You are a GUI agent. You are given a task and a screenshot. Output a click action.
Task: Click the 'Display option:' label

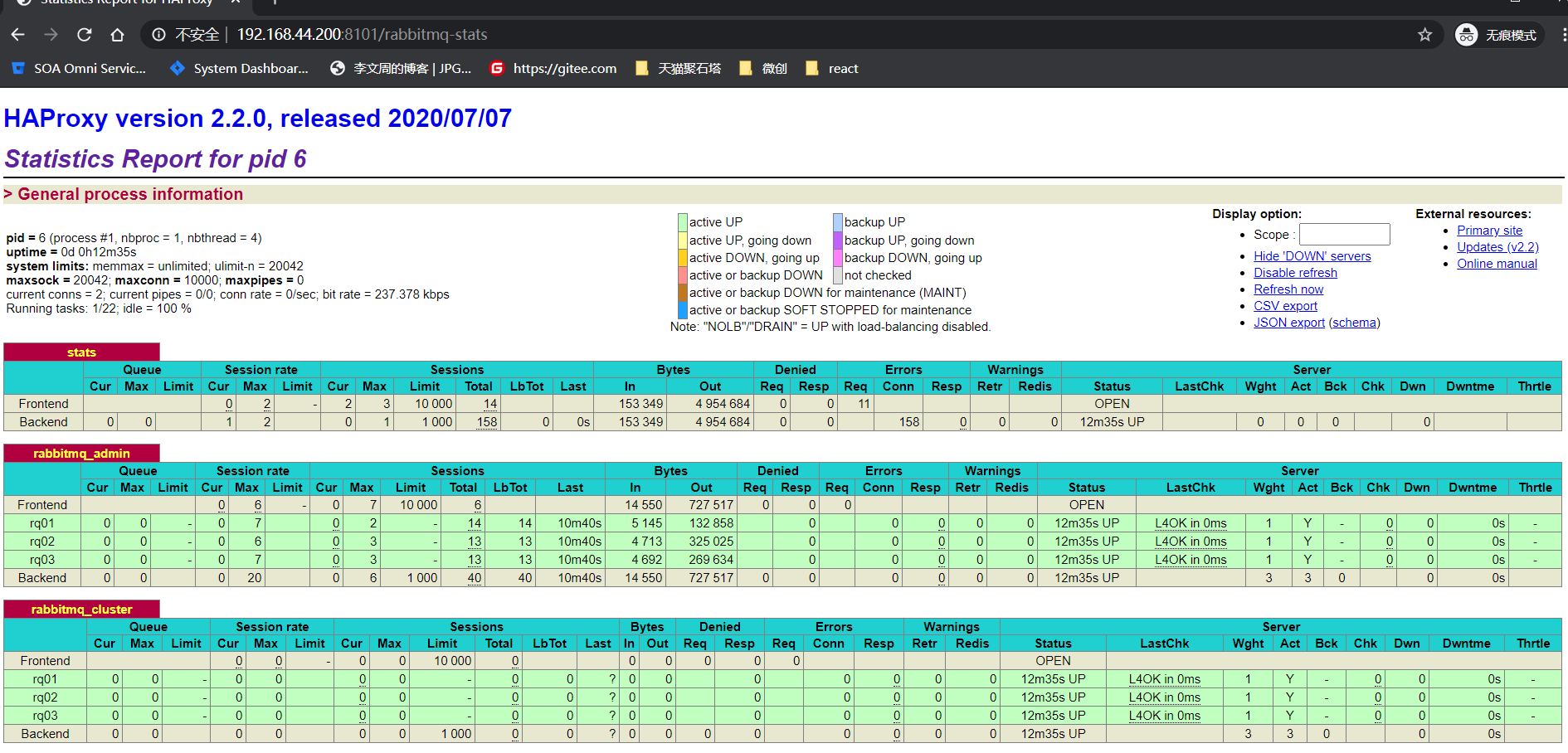1257,214
